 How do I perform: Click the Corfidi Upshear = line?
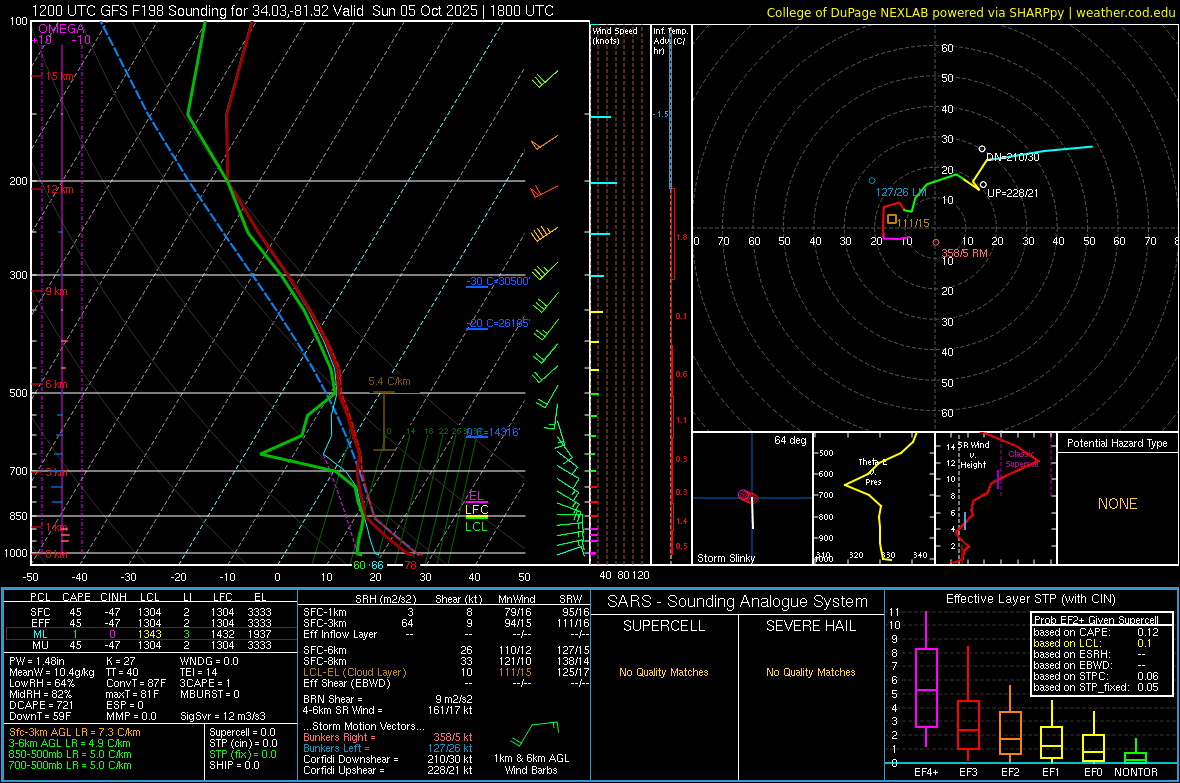tap(388, 770)
